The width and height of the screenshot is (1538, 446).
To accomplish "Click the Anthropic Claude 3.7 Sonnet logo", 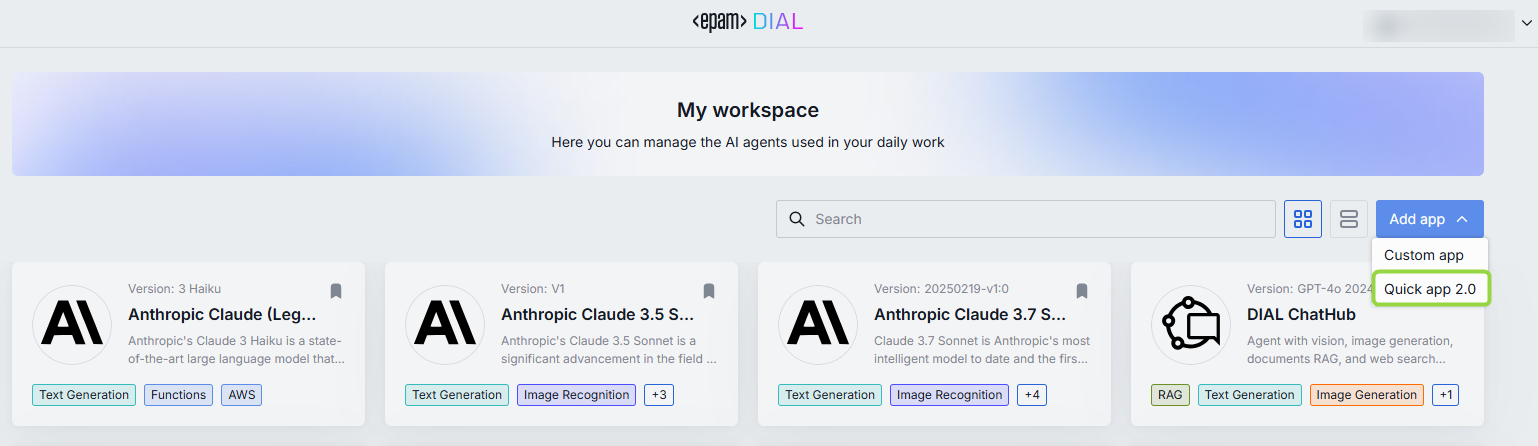I will (x=818, y=325).
